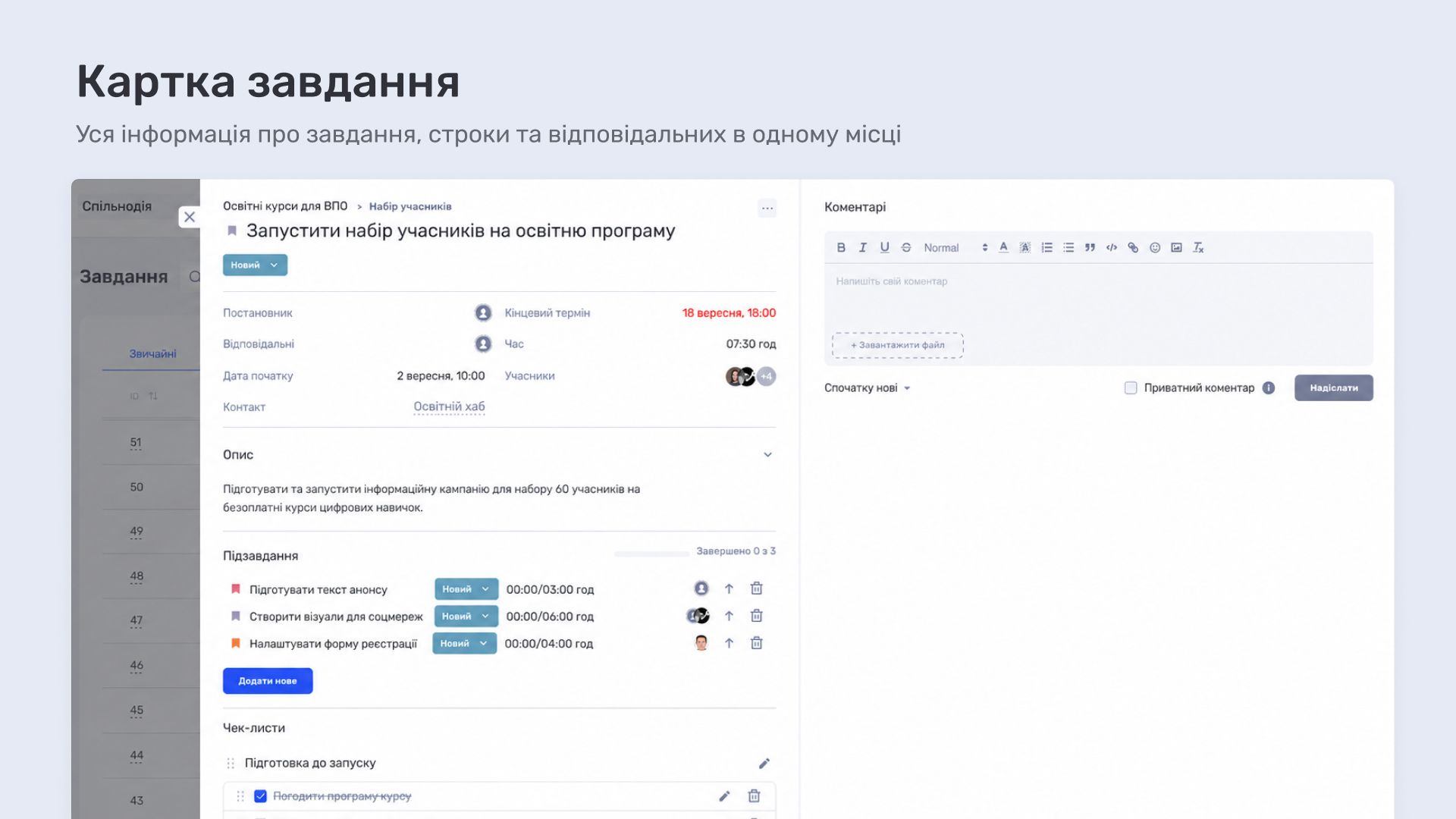The image size is (1456, 819).
Task: Move up subtask Підготувати текст анонсу
Action: tap(729, 588)
